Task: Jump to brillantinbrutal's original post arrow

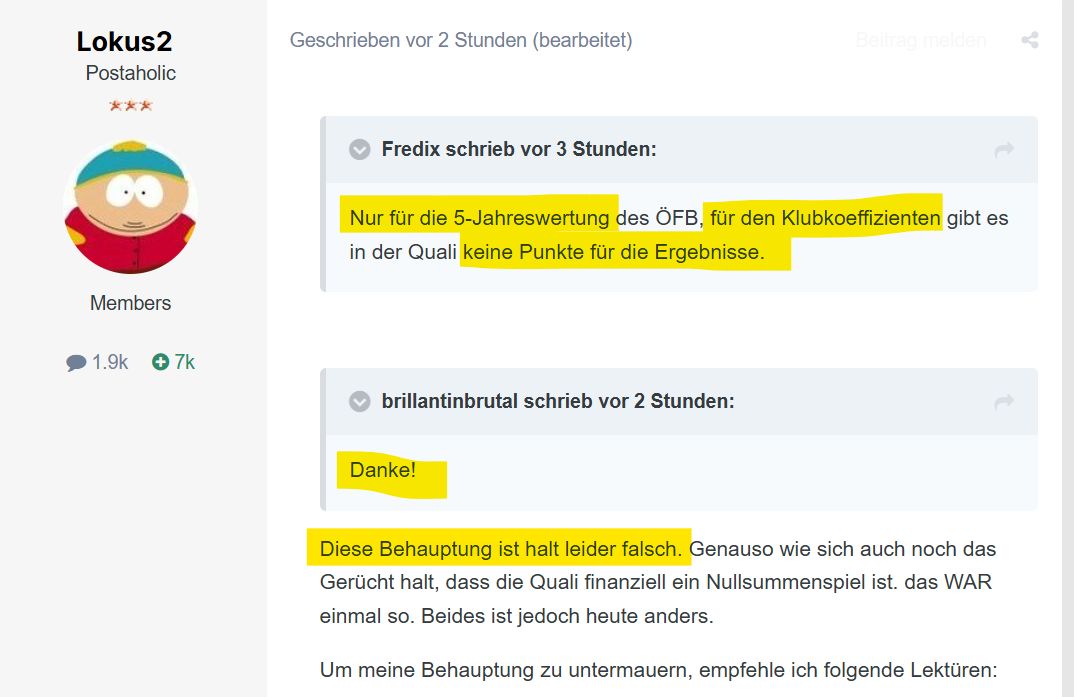Action: coord(1004,401)
